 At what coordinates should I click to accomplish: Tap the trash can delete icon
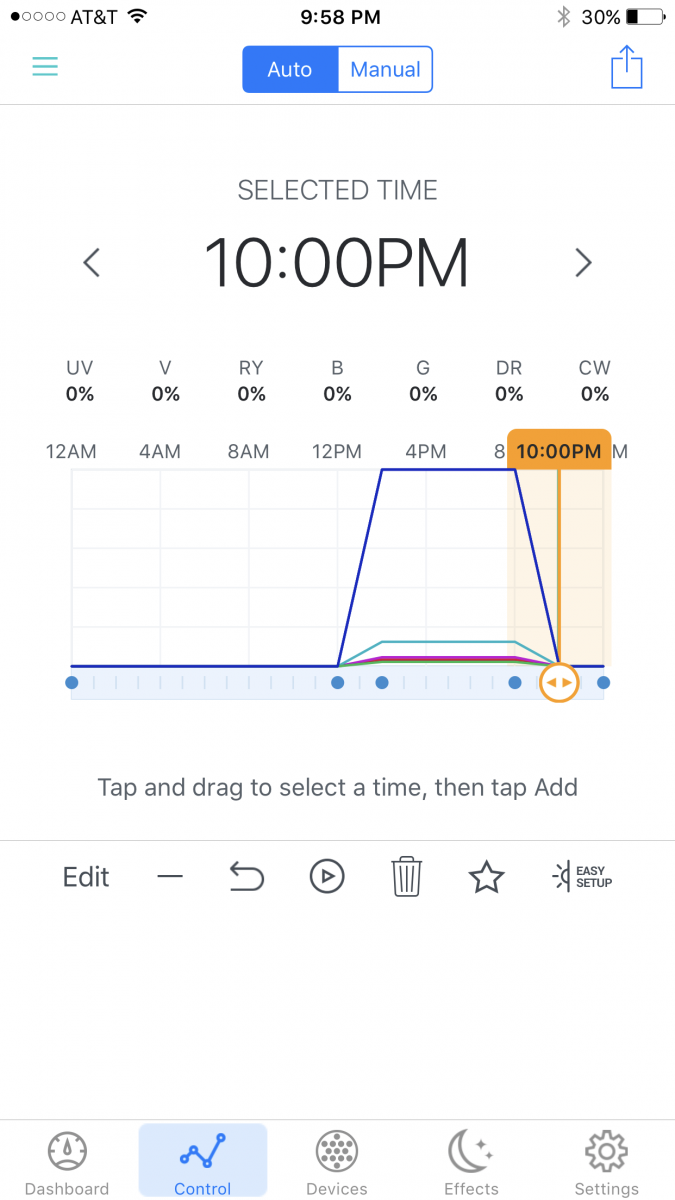(x=406, y=877)
